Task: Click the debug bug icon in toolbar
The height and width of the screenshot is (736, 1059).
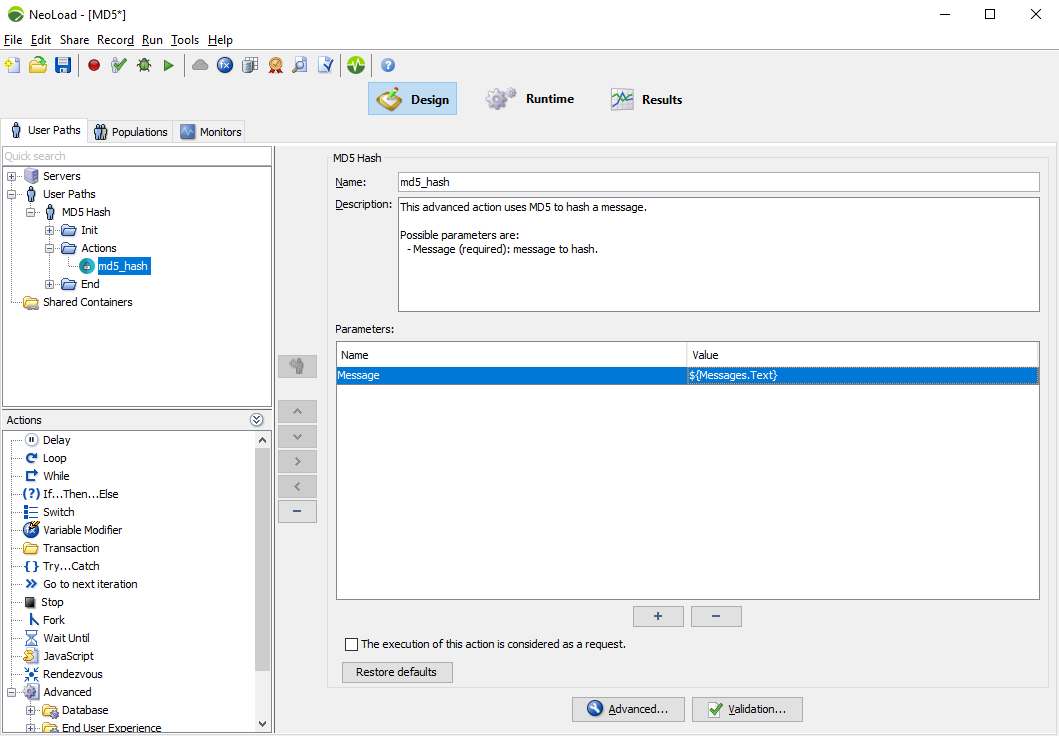Action: pyautogui.click(x=144, y=65)
